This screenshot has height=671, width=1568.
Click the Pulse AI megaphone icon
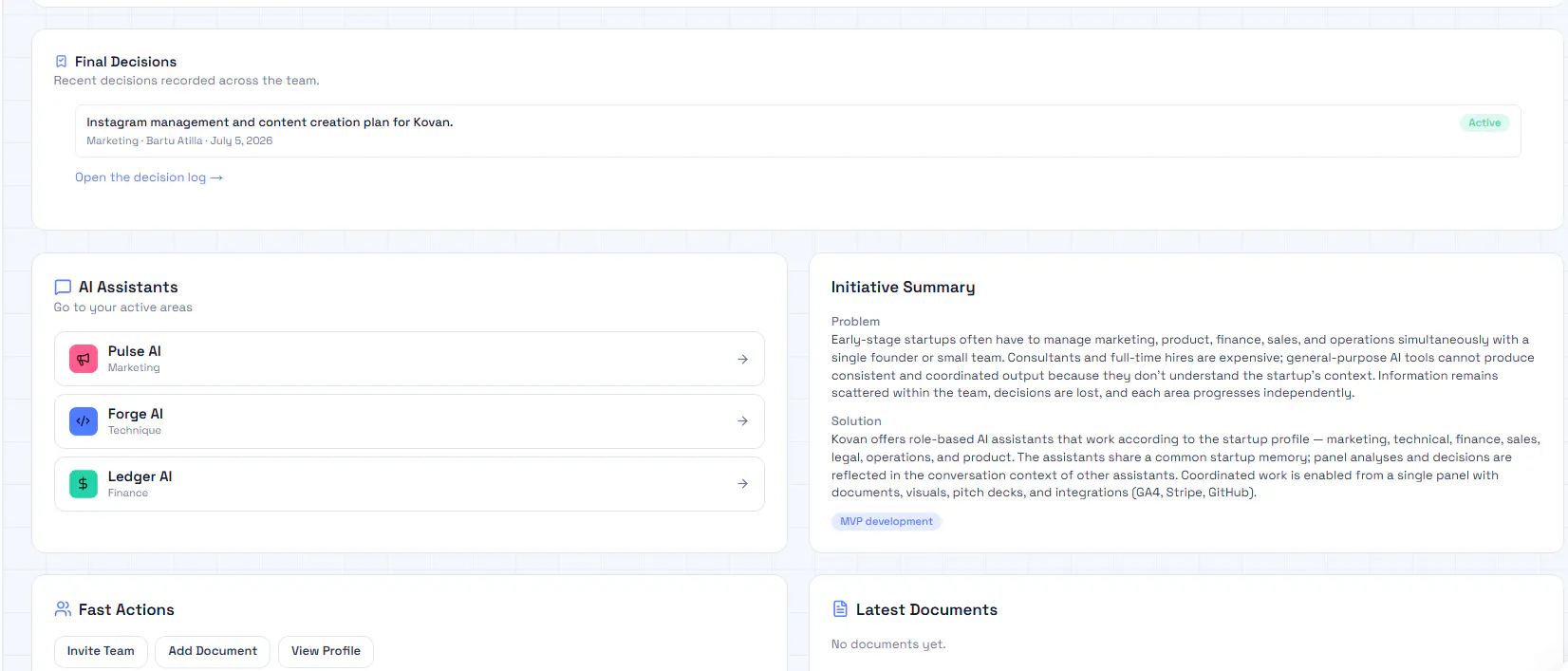tap(84, 359)
